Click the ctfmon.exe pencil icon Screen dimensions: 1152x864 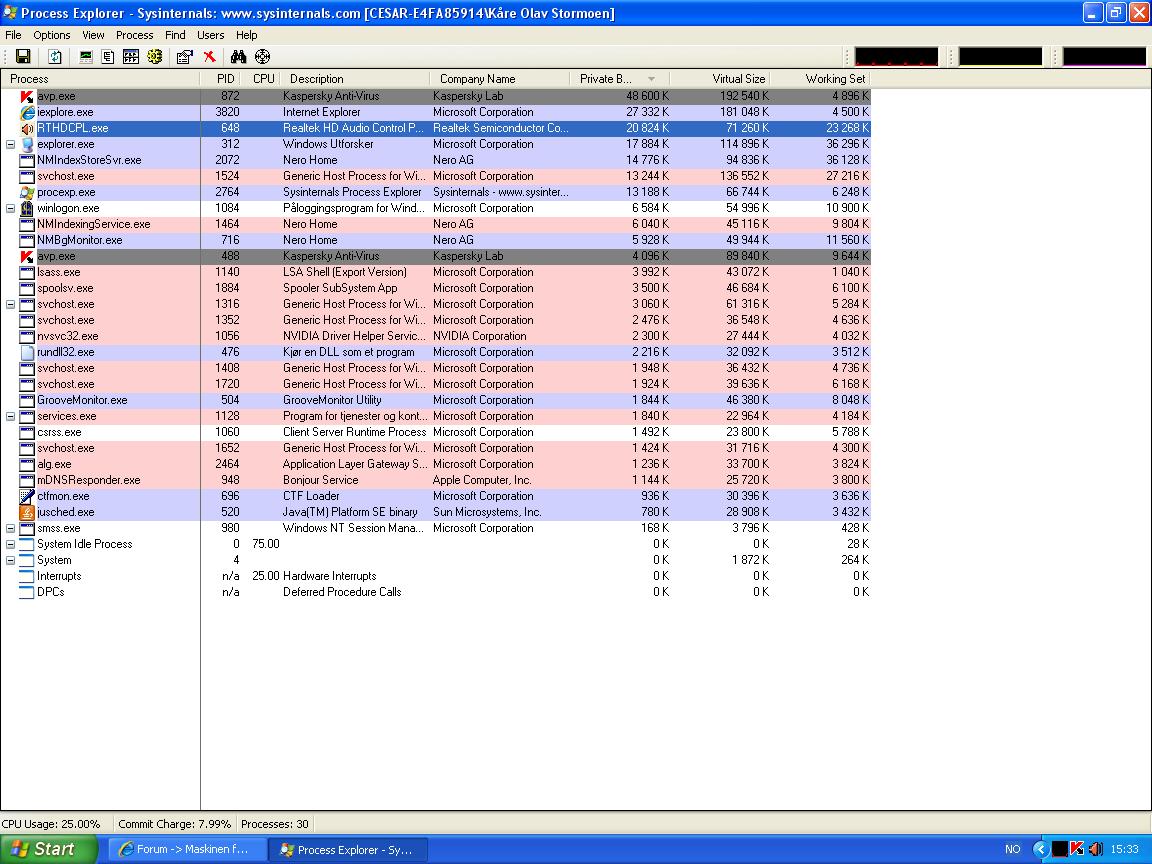[x=27, y=497]
